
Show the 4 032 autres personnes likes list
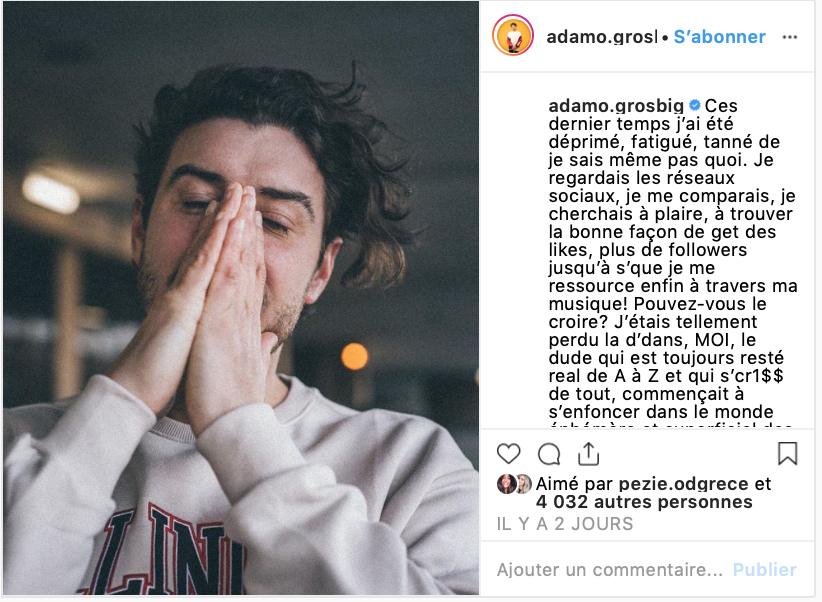pyautogui.click(x=644, y=502)
